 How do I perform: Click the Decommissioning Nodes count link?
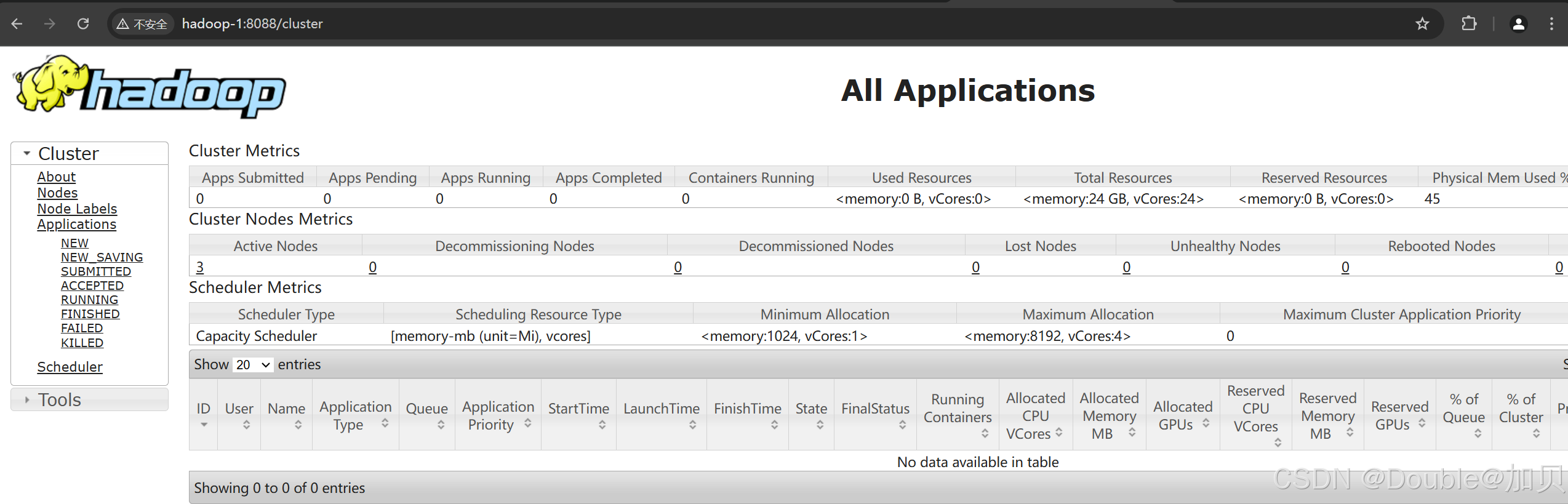coord(373,267)
